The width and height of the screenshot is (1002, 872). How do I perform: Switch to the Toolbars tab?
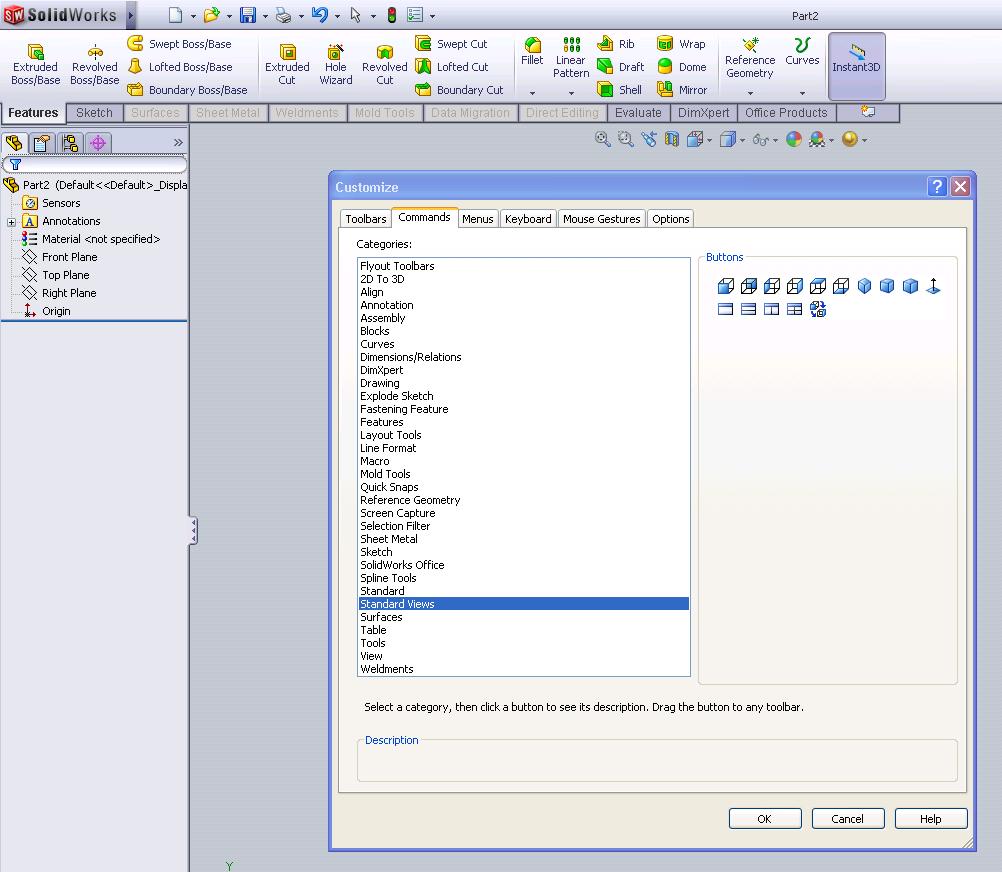[366, 219]
